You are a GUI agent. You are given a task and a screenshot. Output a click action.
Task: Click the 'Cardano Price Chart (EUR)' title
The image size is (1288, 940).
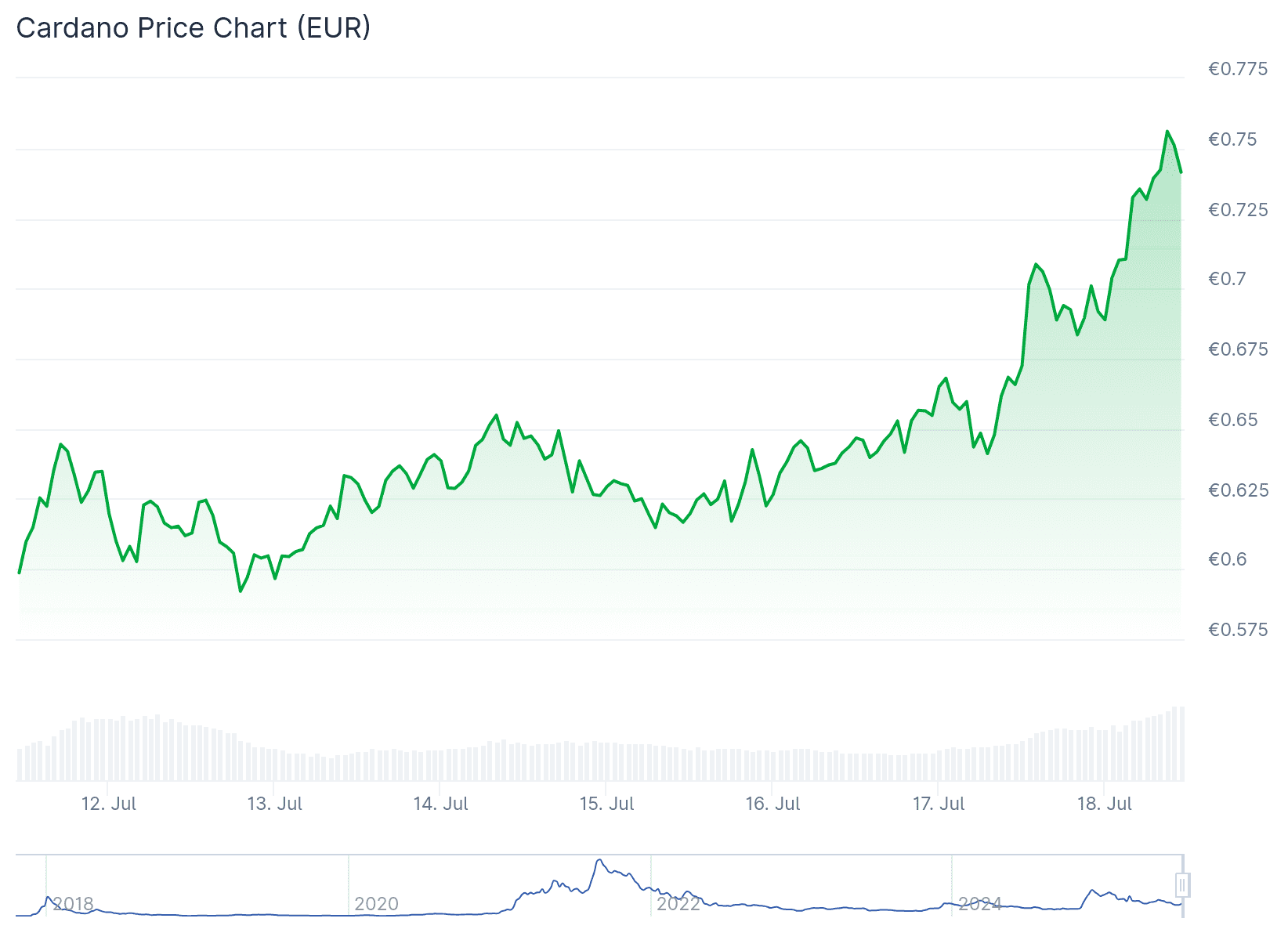[x=194, y=28]
